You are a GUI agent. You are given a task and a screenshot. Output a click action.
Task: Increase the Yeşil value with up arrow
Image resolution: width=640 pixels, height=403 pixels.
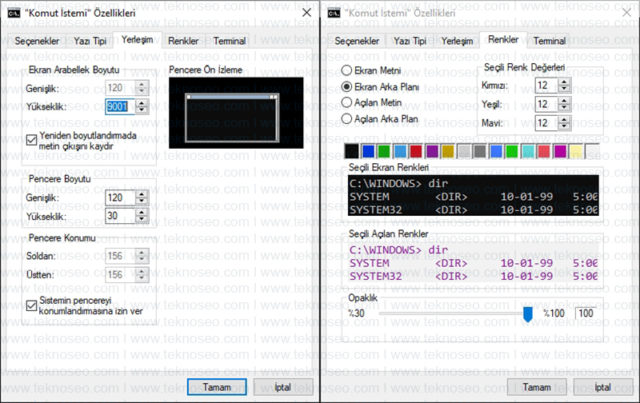click(564, 100)
